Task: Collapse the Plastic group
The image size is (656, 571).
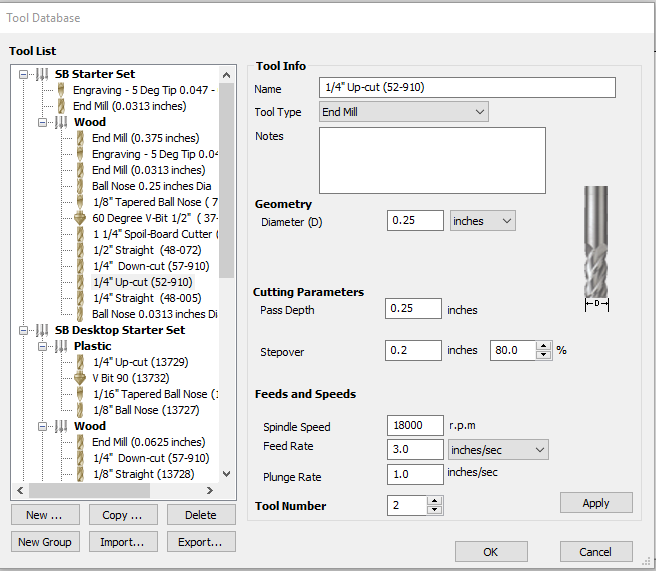Action: click(42, 346)
